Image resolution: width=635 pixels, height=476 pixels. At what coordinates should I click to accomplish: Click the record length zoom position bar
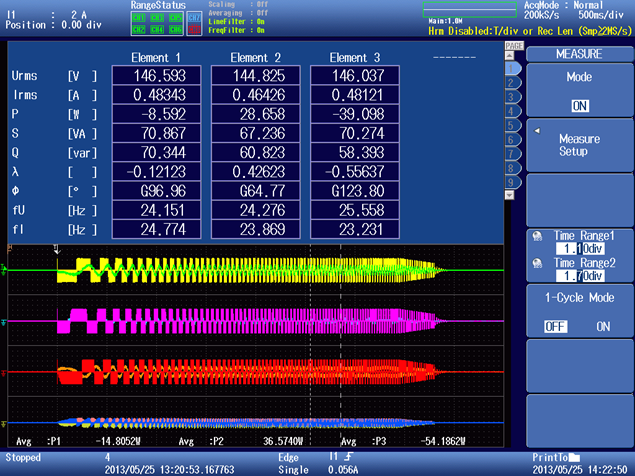(470, 9)
